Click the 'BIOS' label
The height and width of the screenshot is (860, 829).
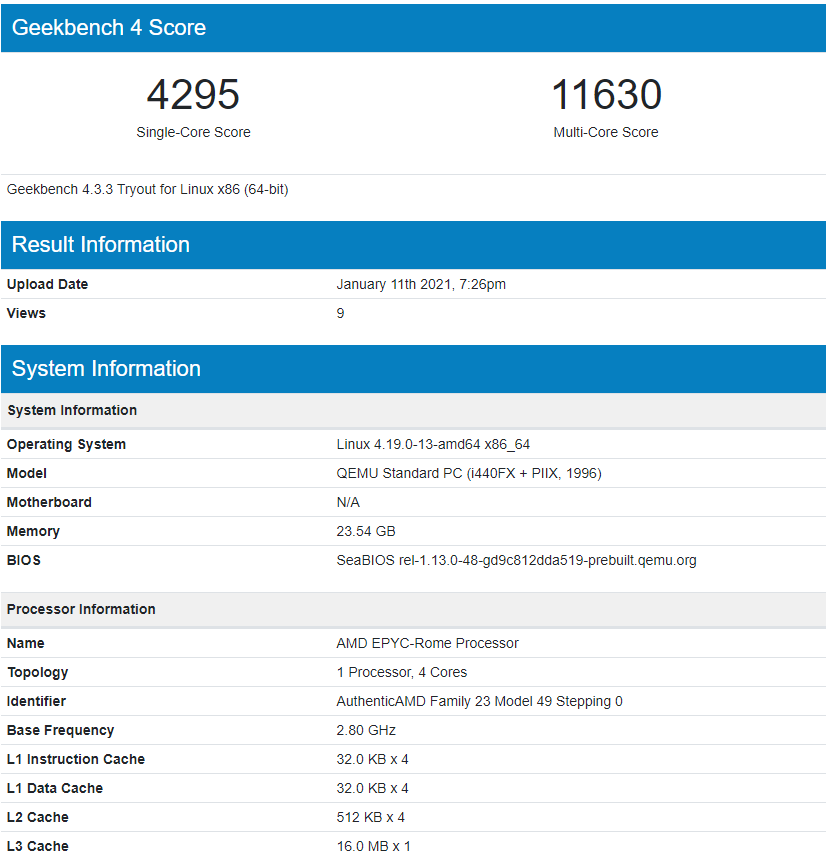(x=24, y=561)
